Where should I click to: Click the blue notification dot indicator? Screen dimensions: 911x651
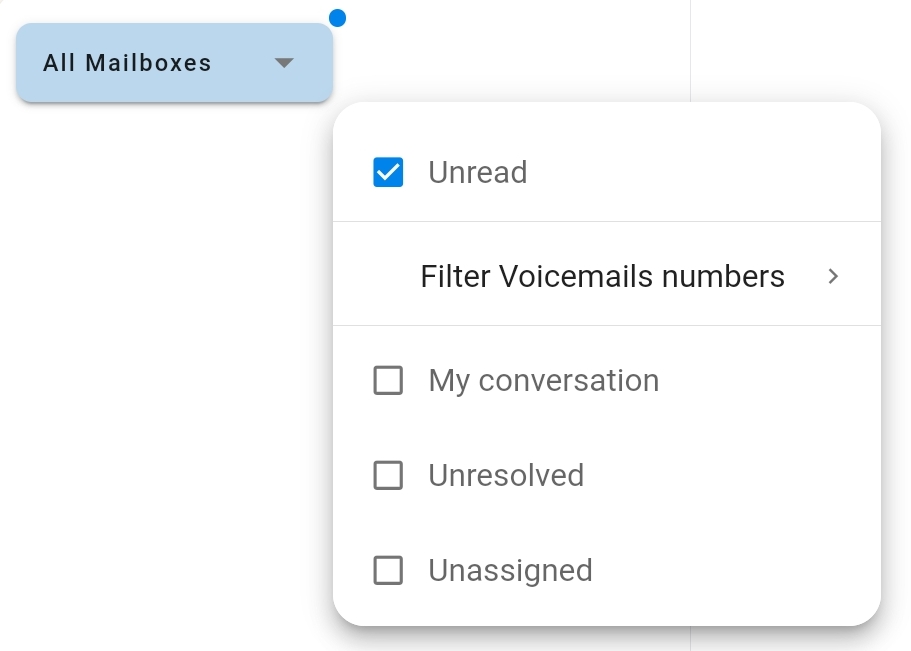pos(338,18)
